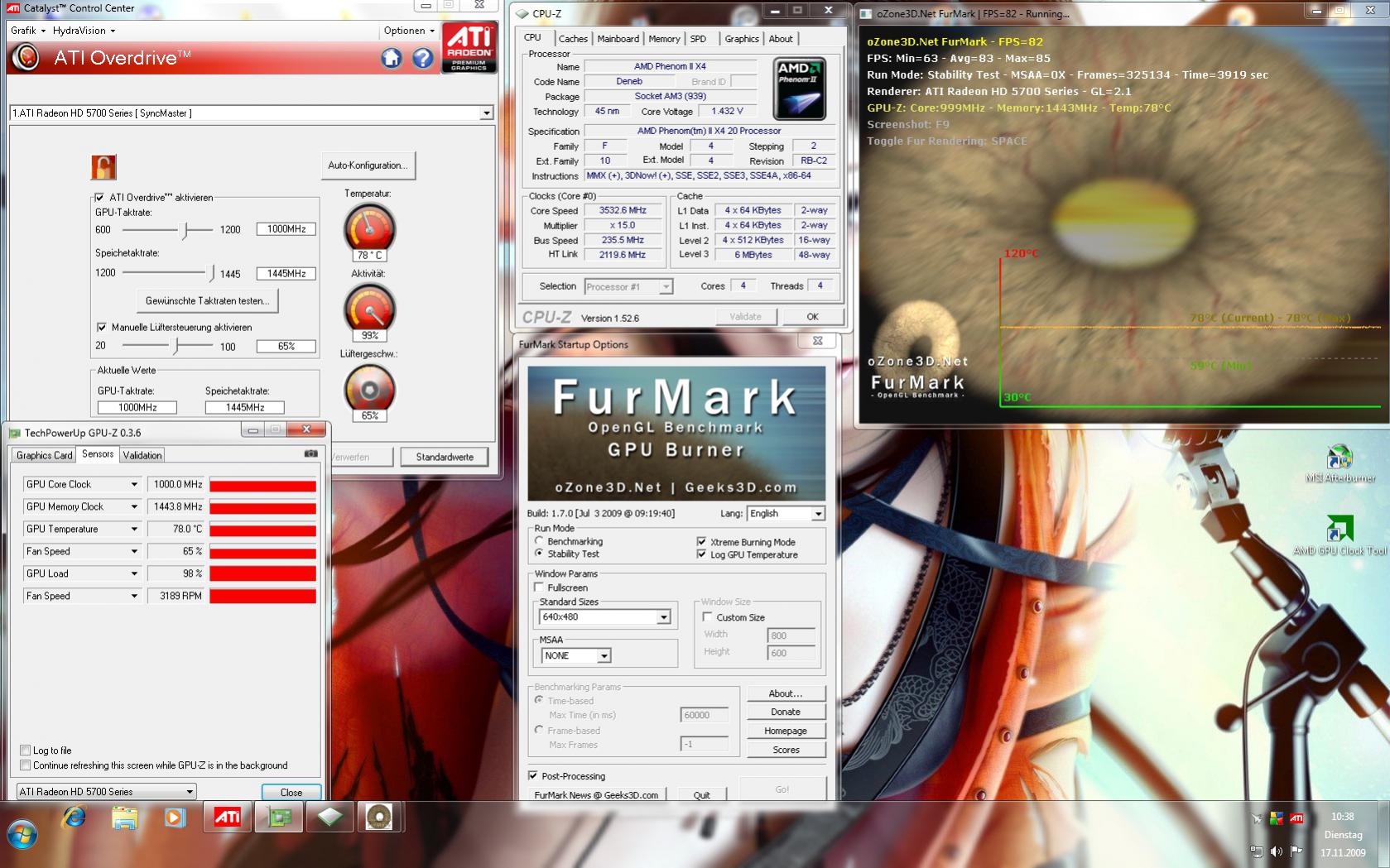The width and height of the screenshot is (1390, 868).
Task: Open the volume control tray icon
Action: click(x=1277, y=851)
